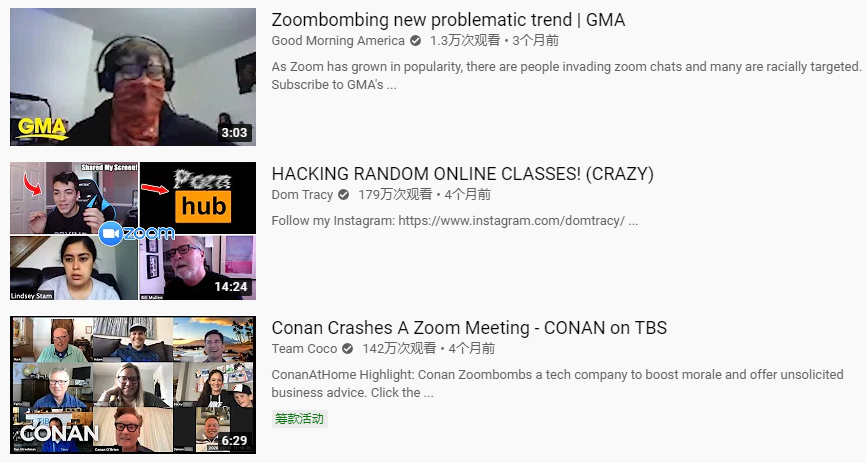This screenshot has height=463, width=866.
Task: Click the Good Morning America verified badge
Action: point(415,40)
